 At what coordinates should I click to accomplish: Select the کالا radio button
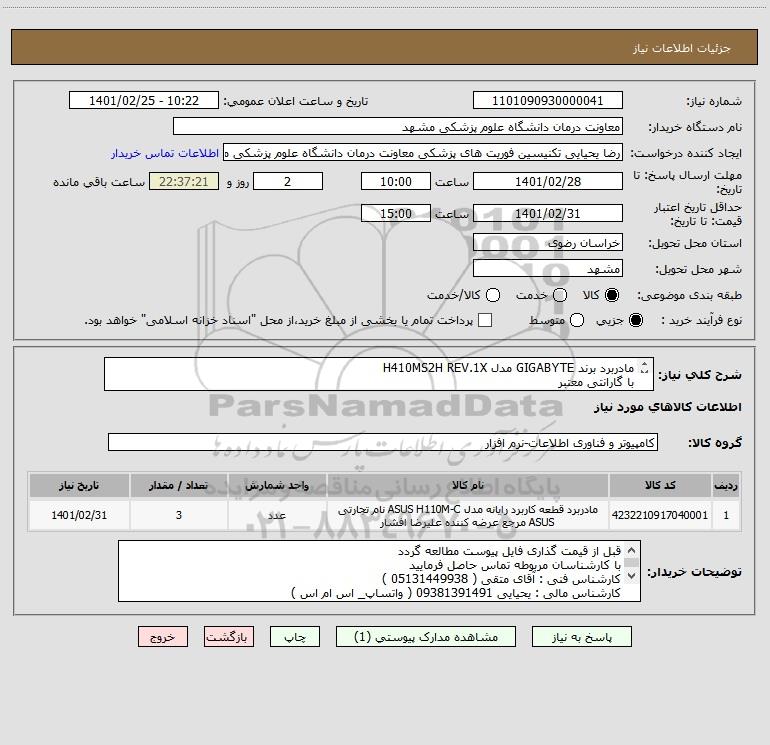pos(612,295)
